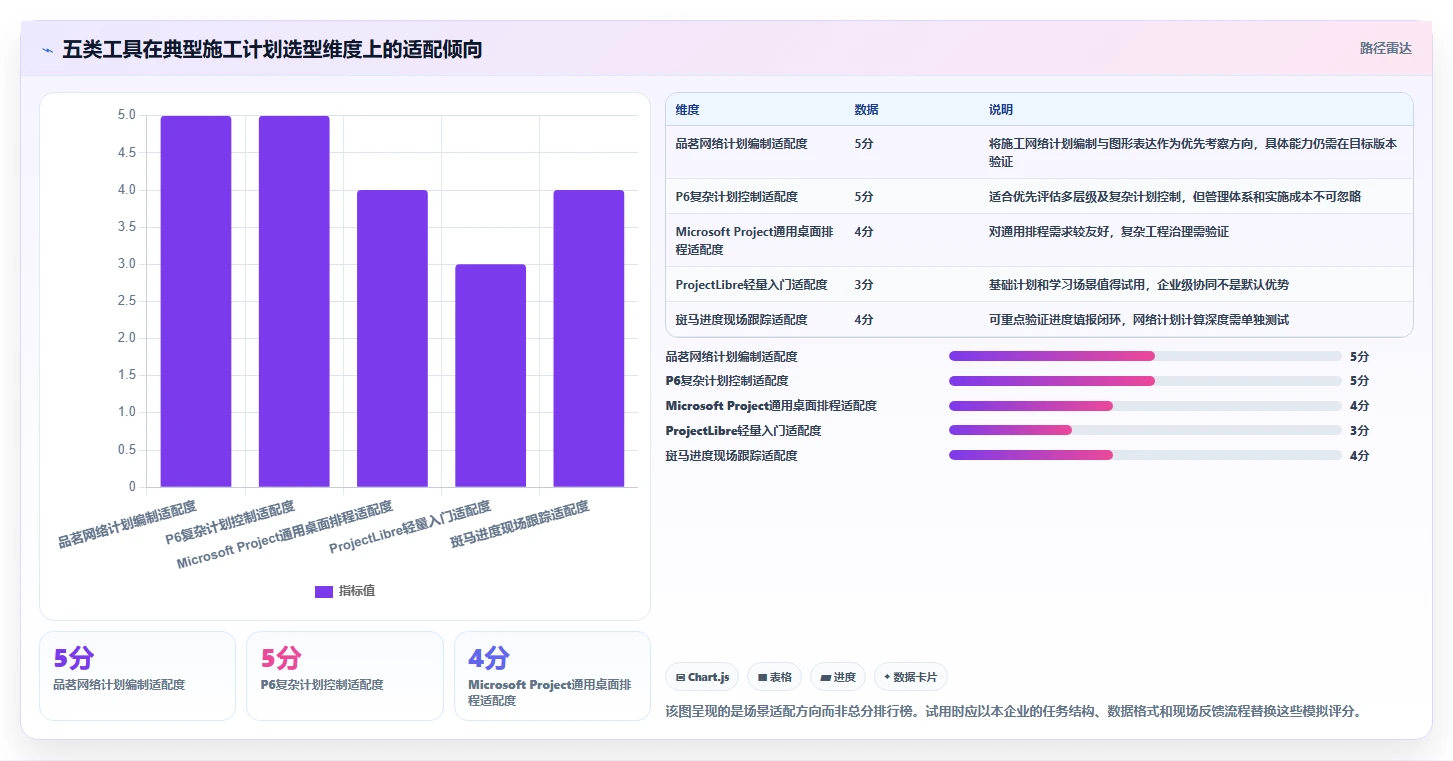The image size is (1453, 761).
Task: Open the 4分 Microsoft Project data card
Action: click(x=552, y=675)
